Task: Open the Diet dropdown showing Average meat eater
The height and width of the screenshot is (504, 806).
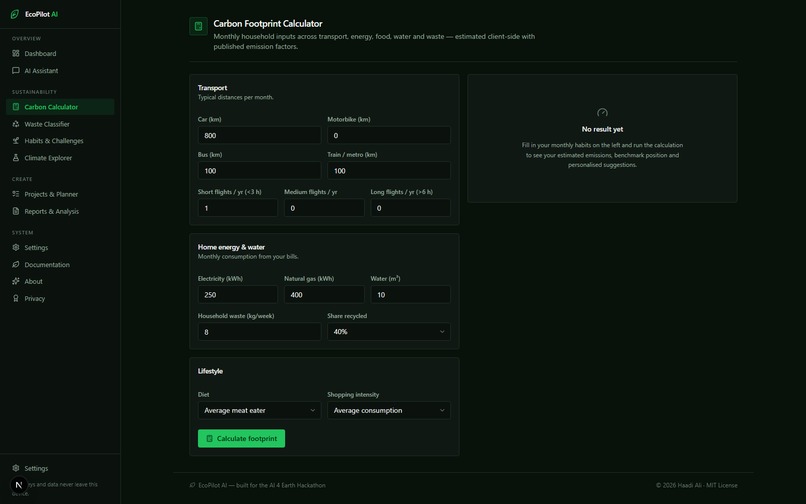Action: click(x=259, y=410)
